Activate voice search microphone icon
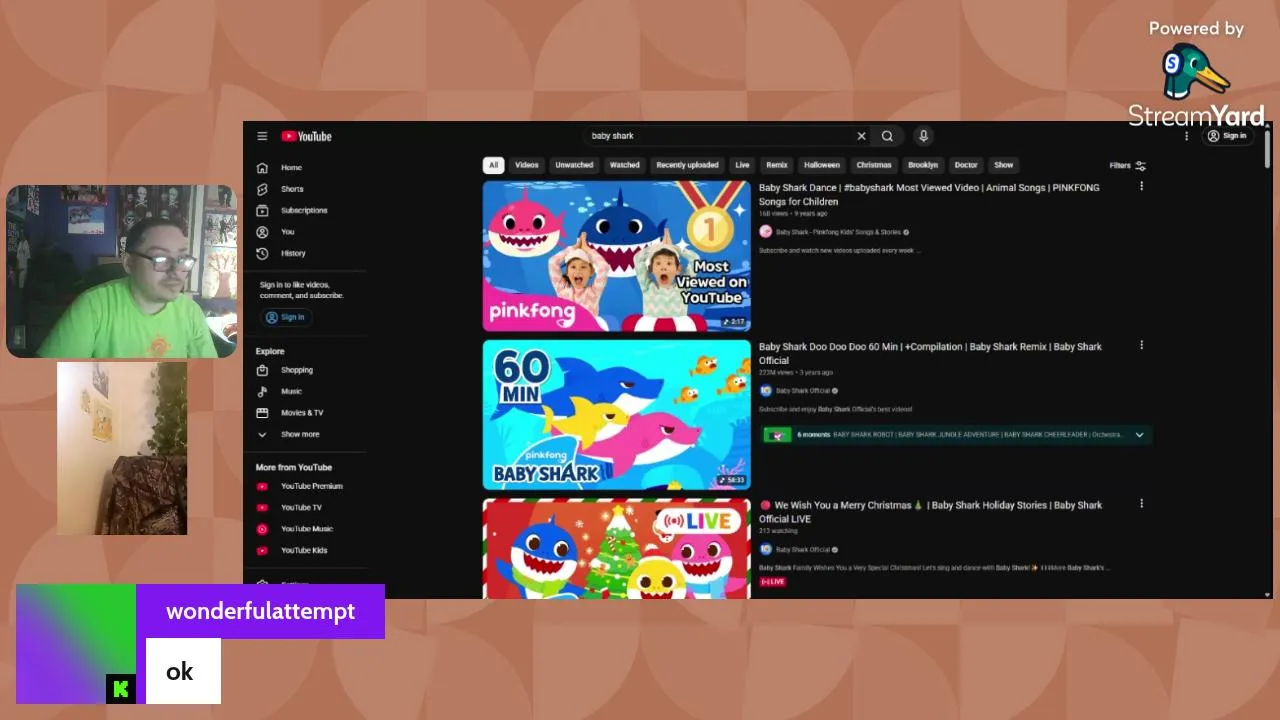 [923, 136]
